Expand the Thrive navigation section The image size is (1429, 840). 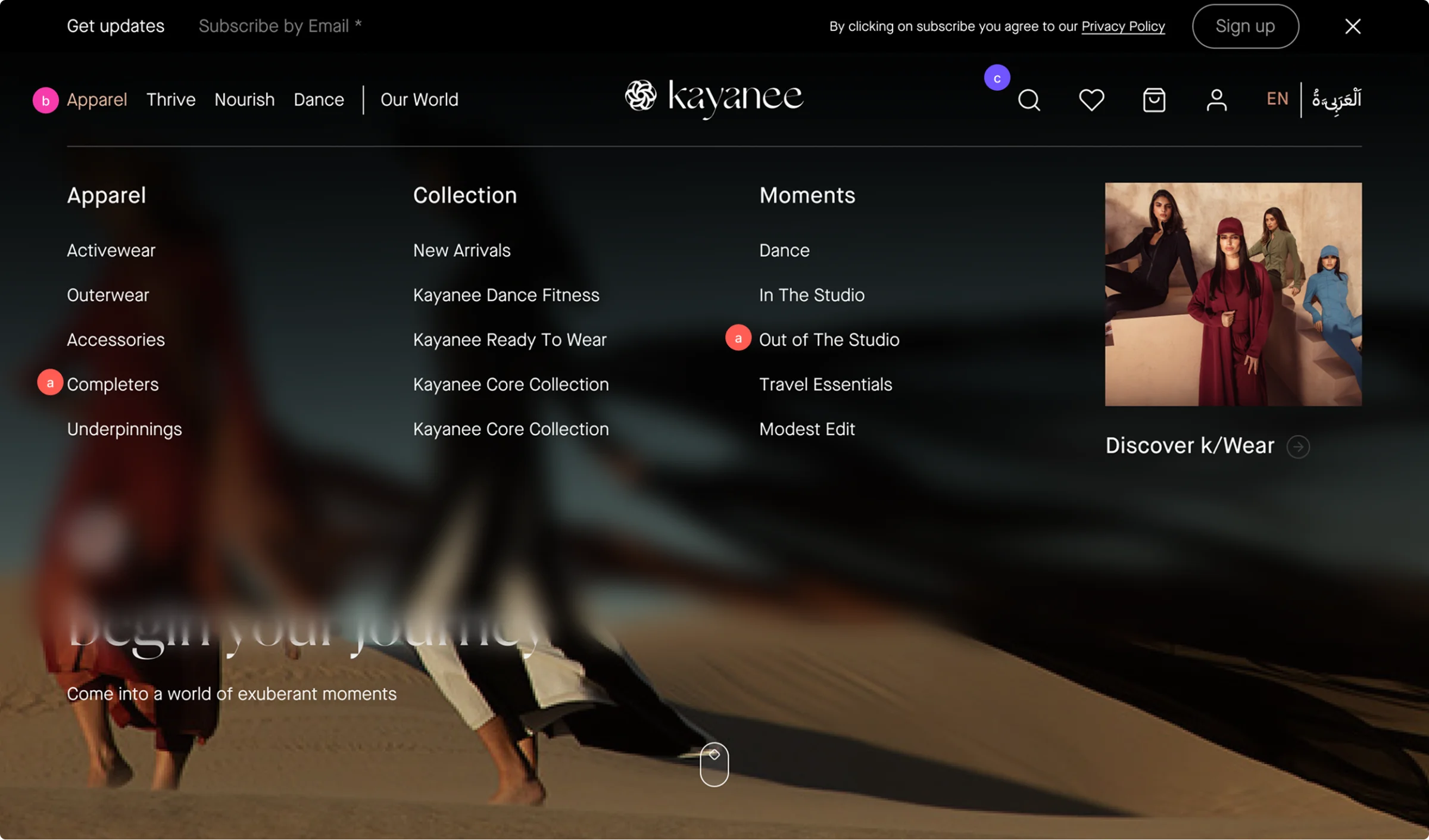(x=171, y=99)
